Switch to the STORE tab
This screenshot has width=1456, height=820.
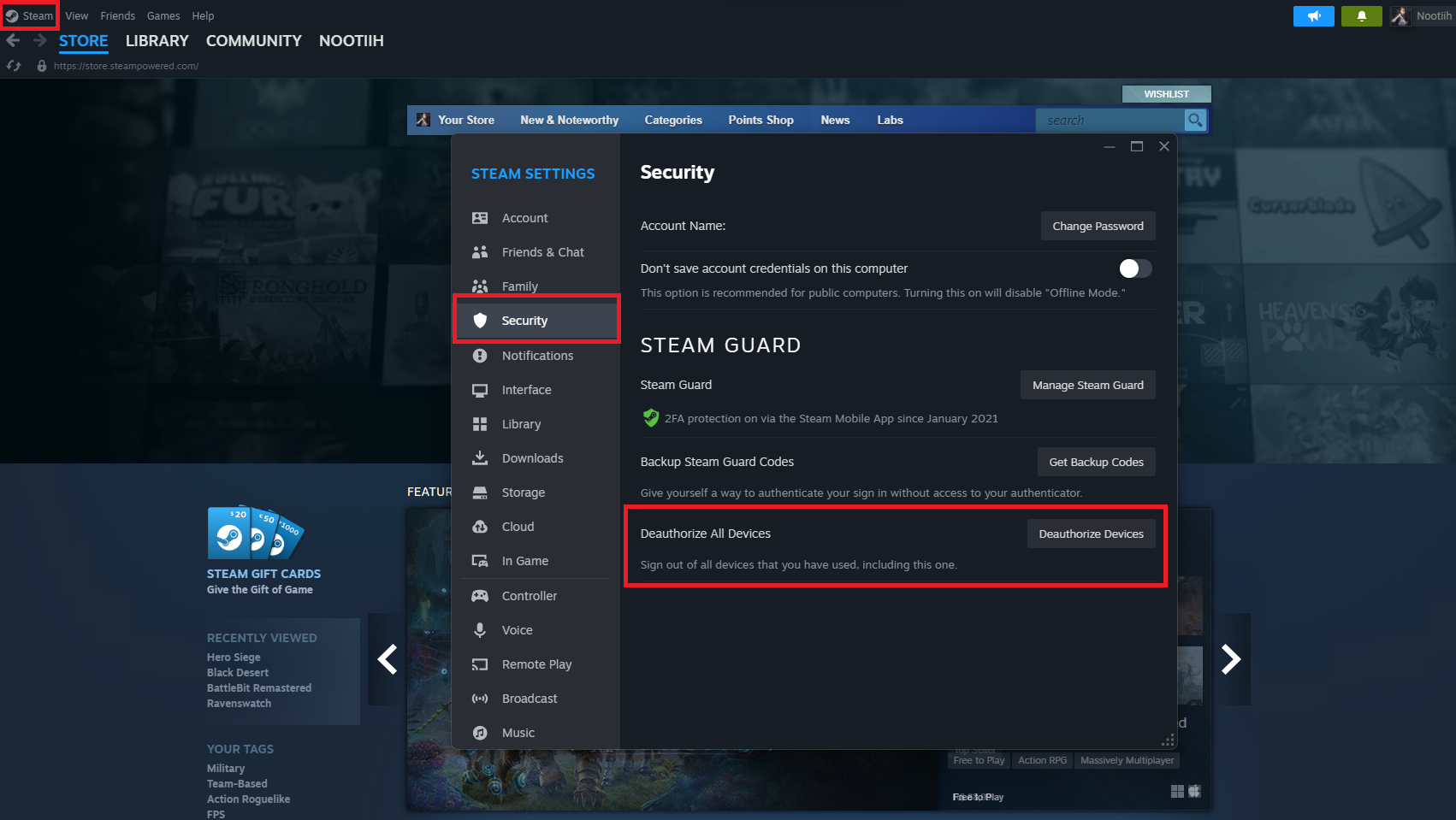coord(84,41)
